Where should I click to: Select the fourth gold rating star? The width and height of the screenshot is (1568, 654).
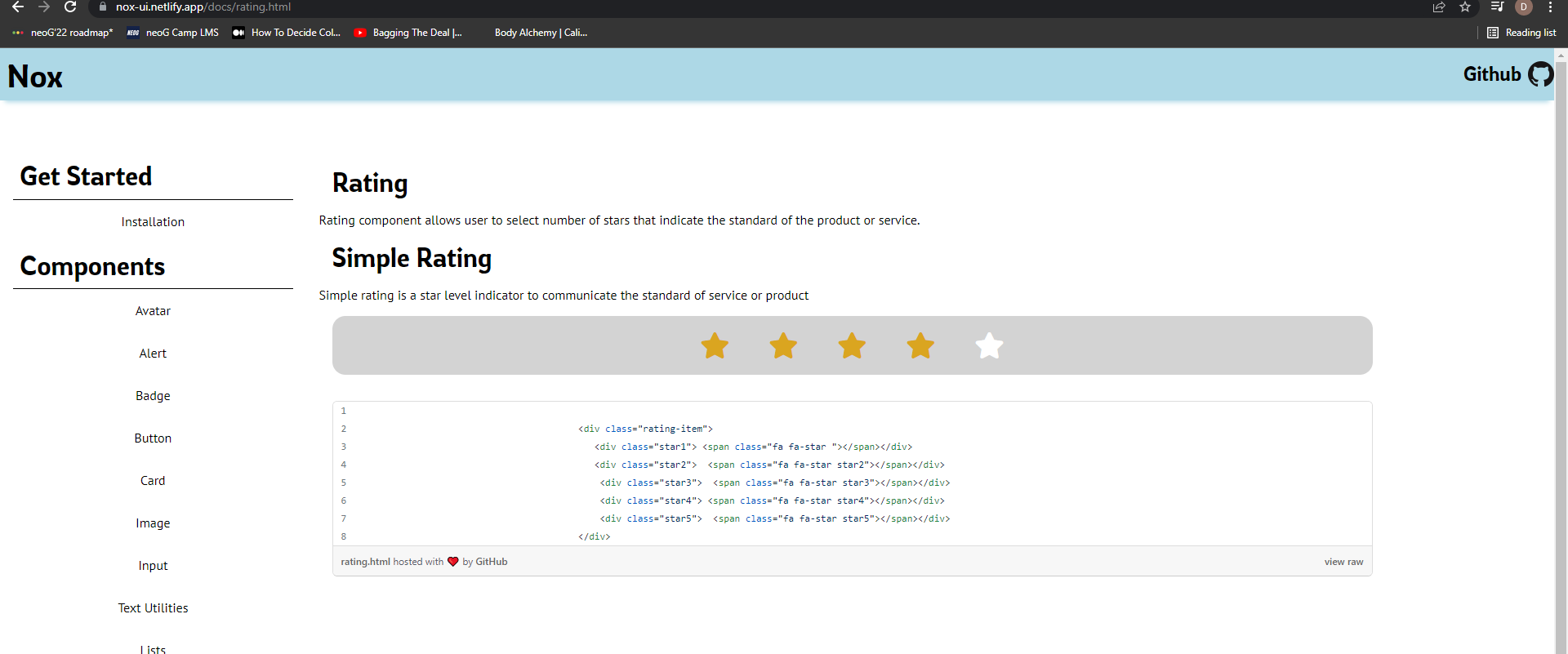(x=920, y=345)
